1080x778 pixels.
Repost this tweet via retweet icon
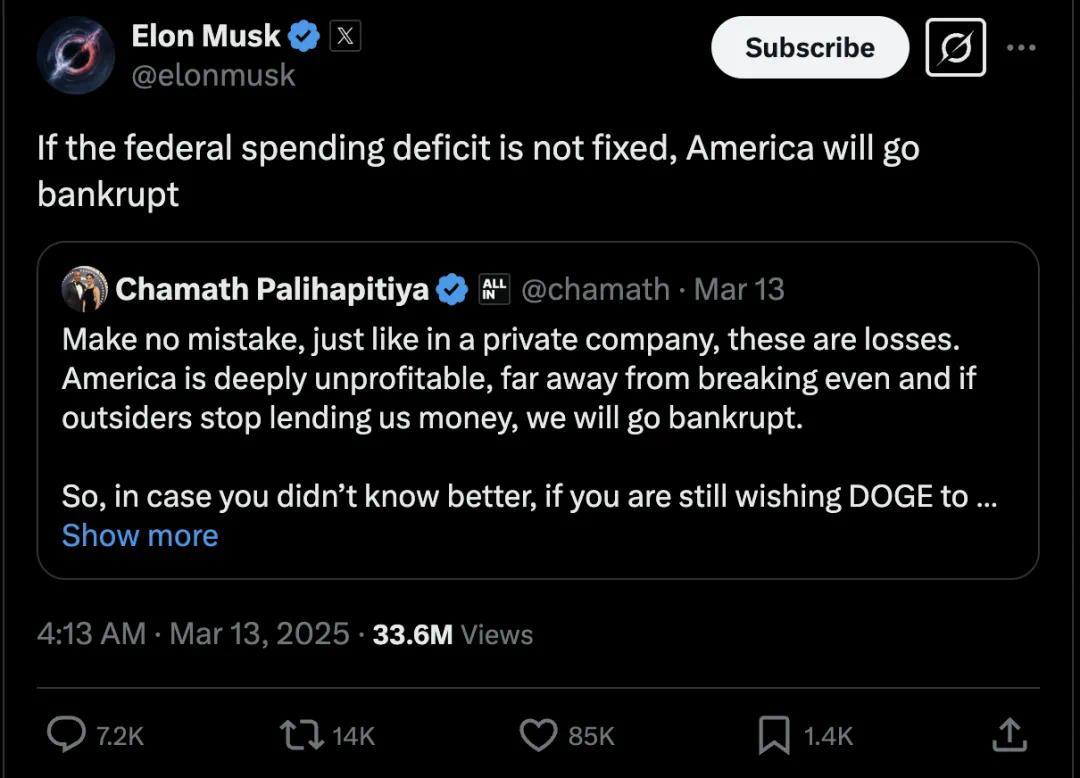(302, 735)
